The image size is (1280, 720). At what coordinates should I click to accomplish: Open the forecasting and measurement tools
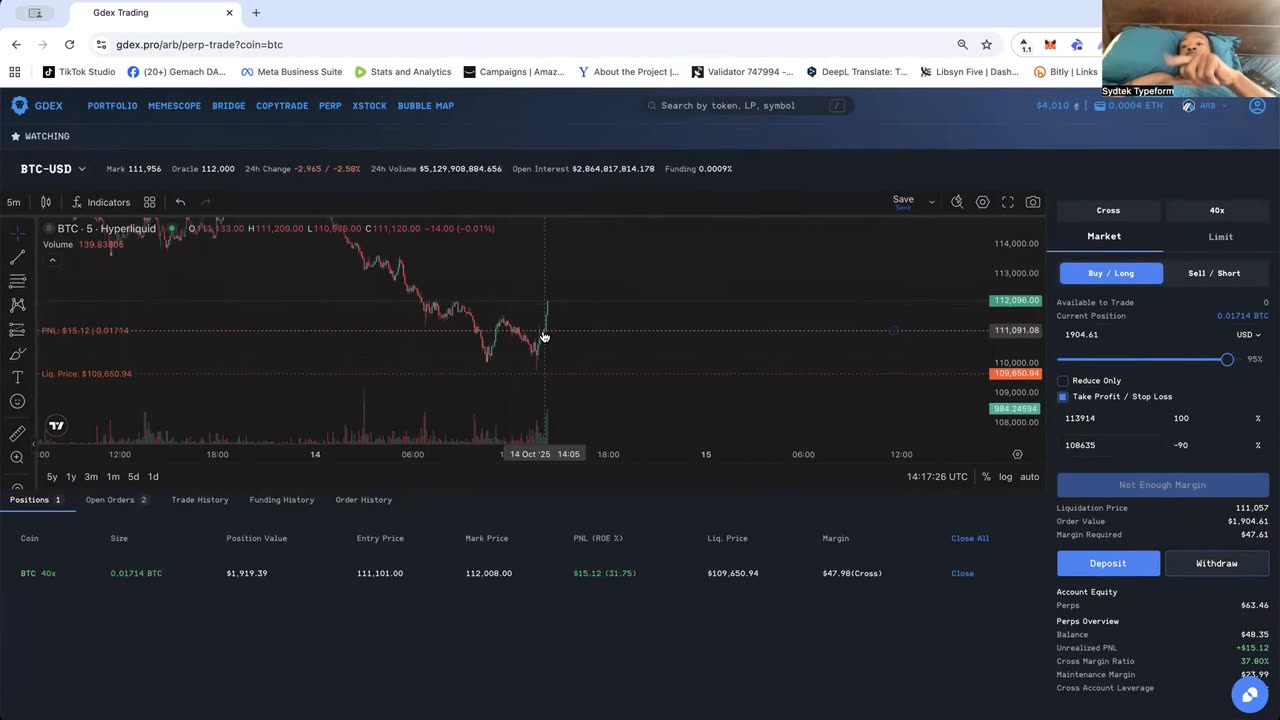pyautogui.click(x=17, y=329)
